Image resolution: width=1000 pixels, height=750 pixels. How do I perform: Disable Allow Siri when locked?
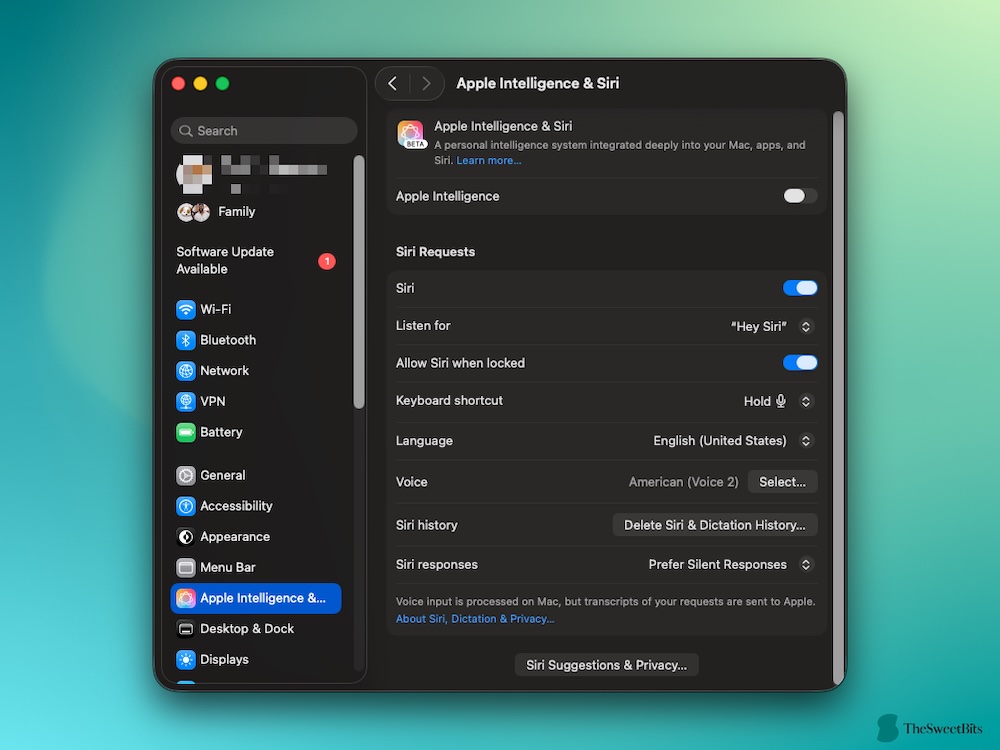(x=800, y=363)
